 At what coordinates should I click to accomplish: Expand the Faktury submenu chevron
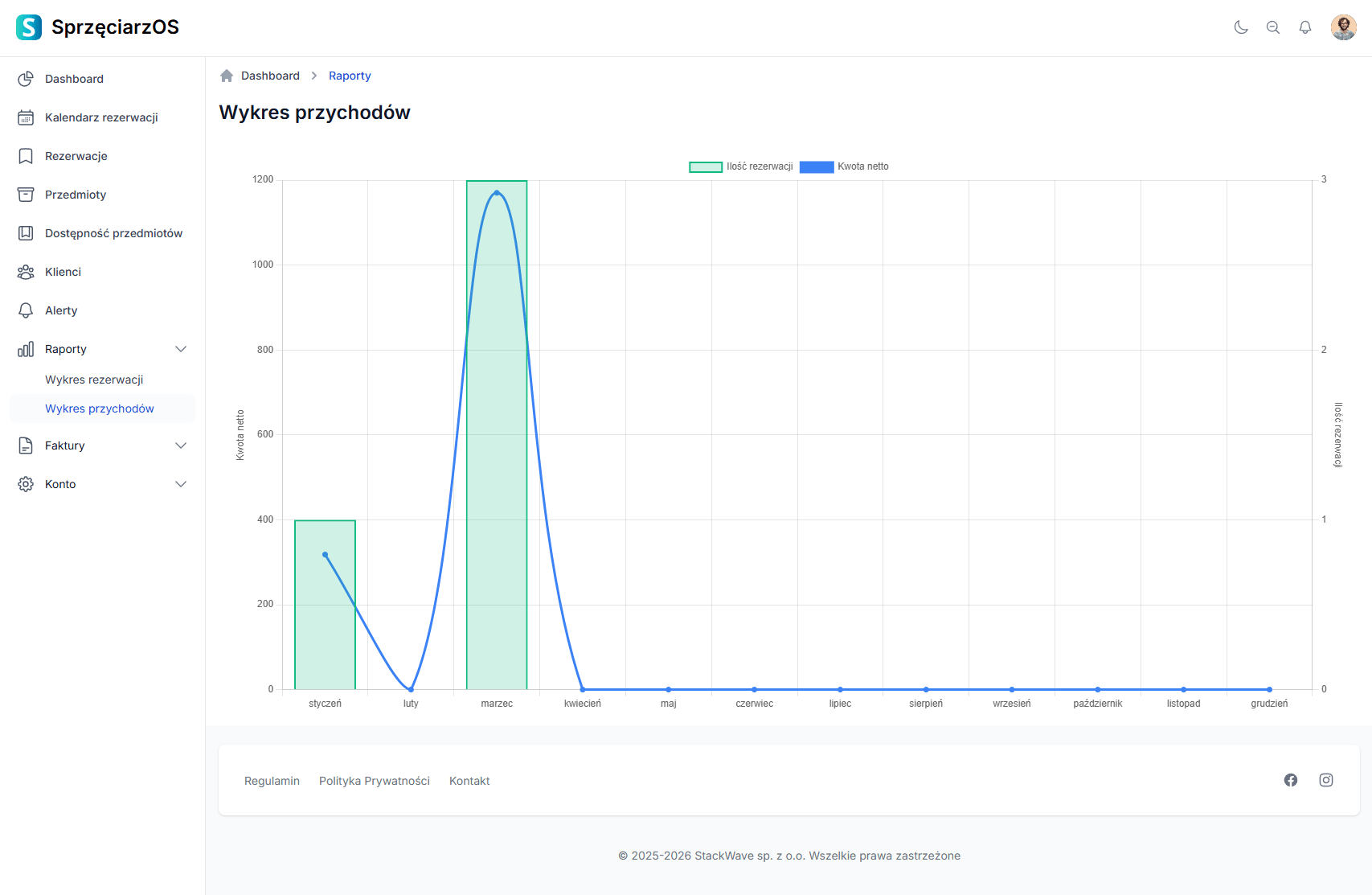coord(181,445)
